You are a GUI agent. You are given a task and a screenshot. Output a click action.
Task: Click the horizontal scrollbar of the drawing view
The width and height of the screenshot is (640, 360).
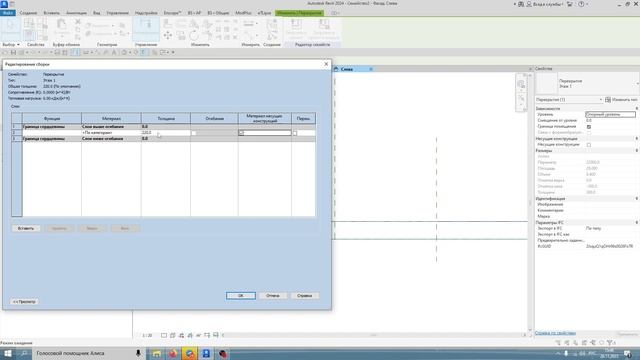click(373, 336)
